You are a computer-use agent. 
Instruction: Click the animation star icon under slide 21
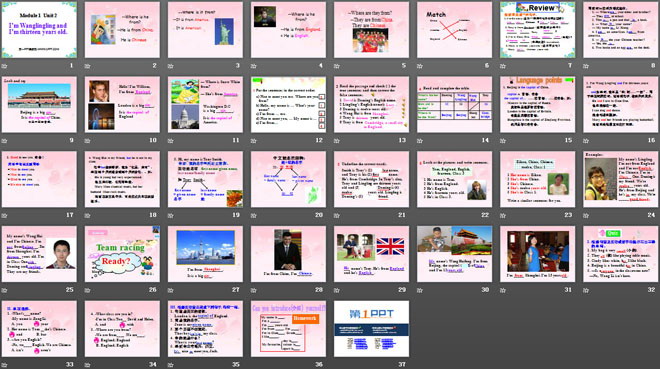pos(337,215)
